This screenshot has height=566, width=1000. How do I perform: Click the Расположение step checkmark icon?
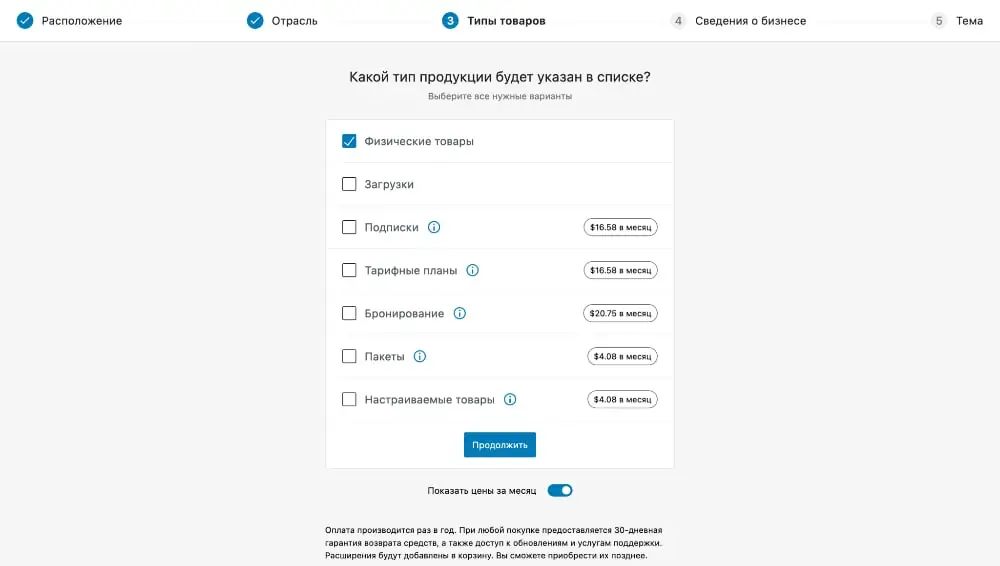click(x=25, y=21)
